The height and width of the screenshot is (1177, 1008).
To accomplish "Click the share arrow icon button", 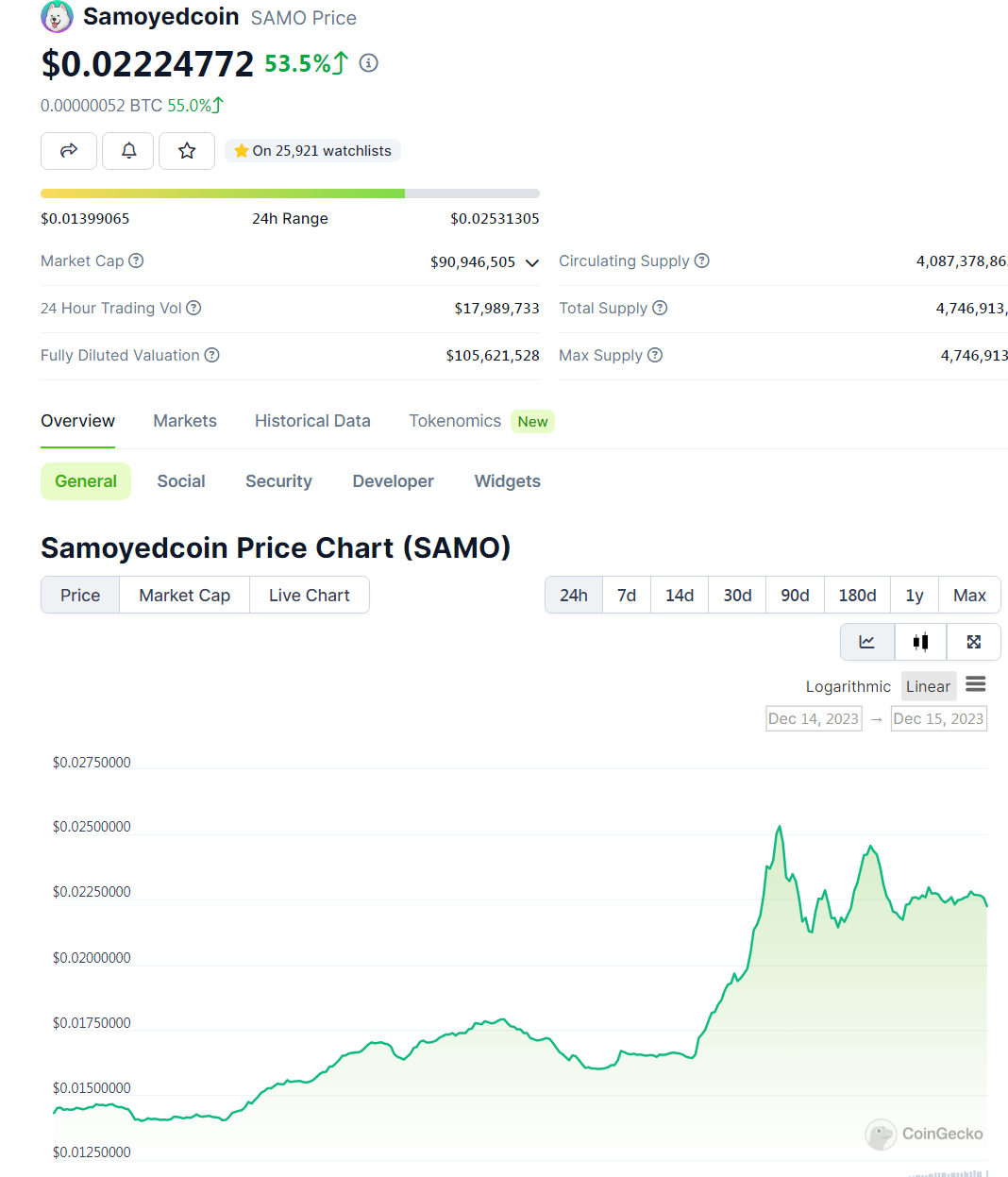I will click(69, 151).
